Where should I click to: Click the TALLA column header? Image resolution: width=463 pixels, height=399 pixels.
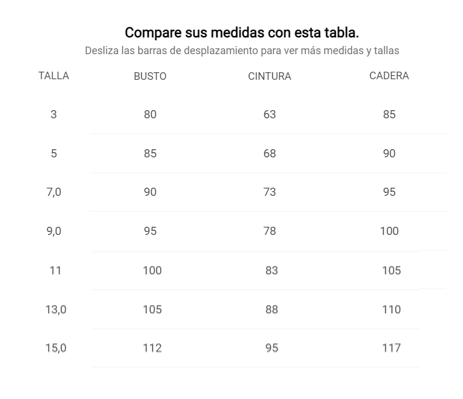pos(54,76)
